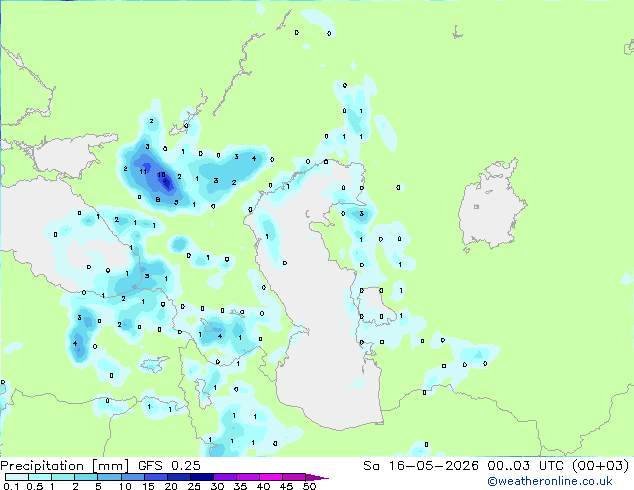Select the 40–45 mm magenta legend box
The width and height of the screenshot is (634, 490).
tap(271, 477)
